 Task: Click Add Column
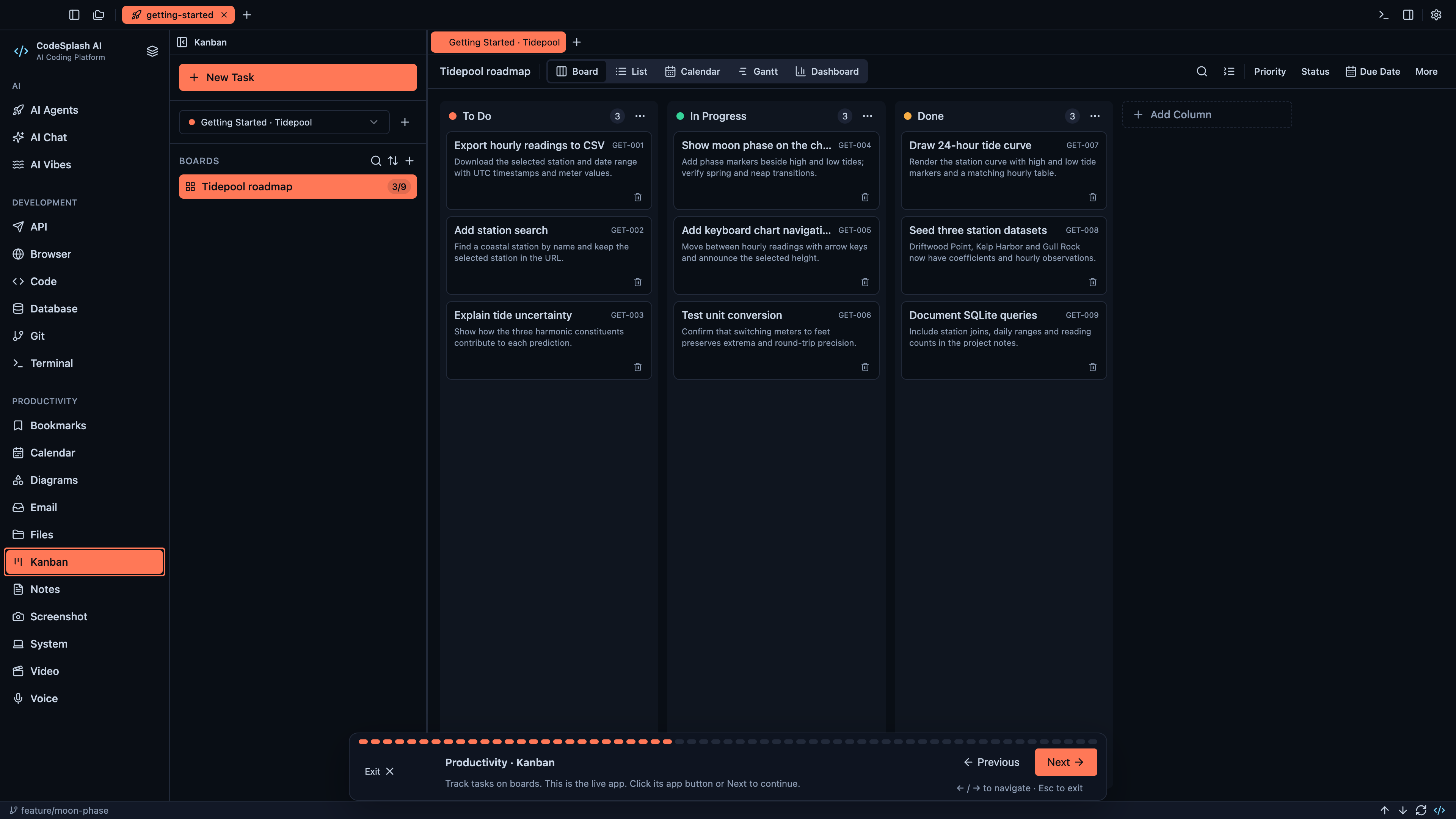pos(1207,115)
